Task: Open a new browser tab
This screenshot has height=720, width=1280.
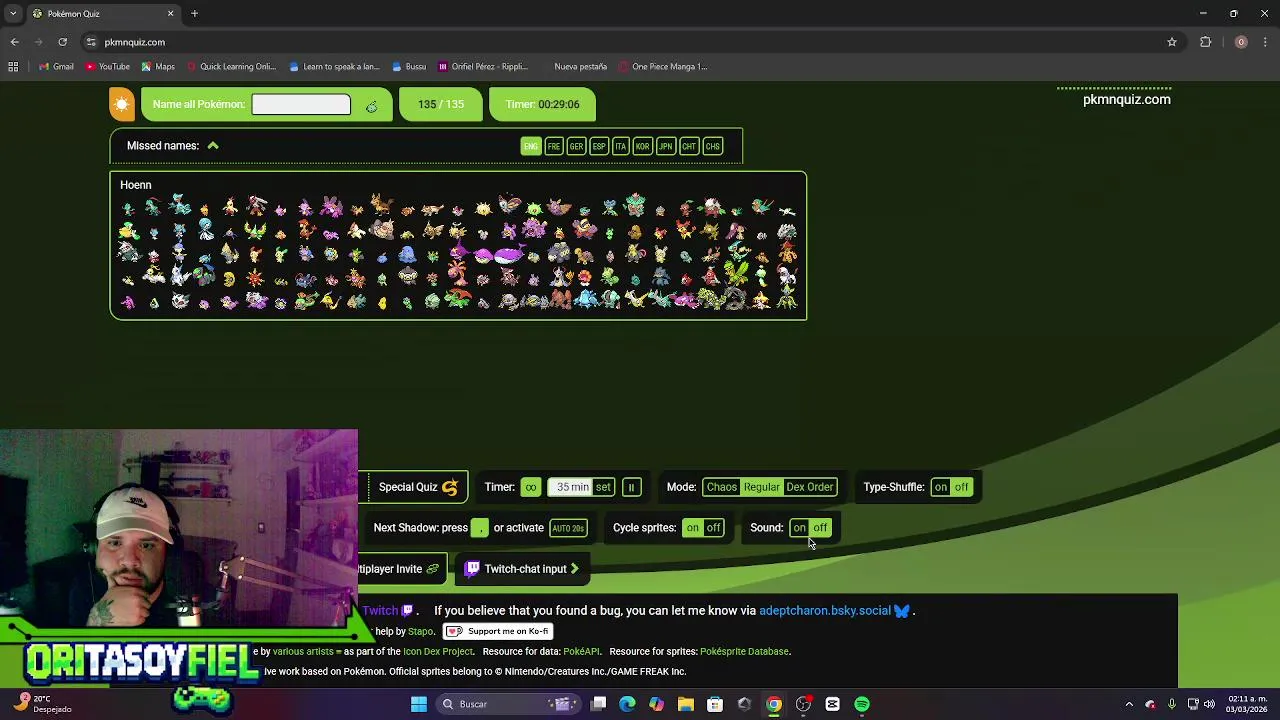Action: pyautogui.click(x=194, y=14)
